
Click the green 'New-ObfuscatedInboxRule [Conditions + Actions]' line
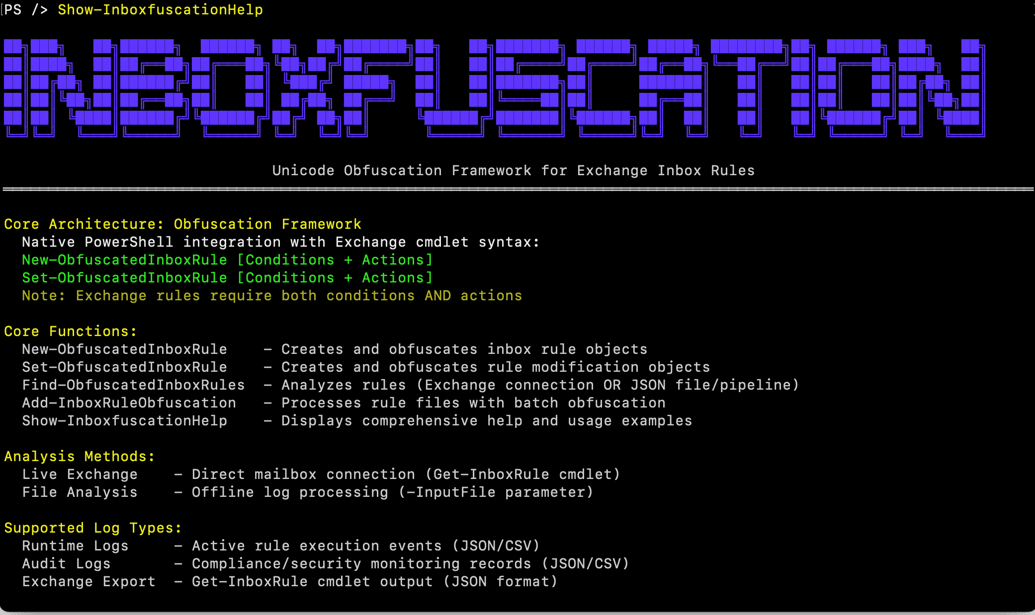pos(227,260)
